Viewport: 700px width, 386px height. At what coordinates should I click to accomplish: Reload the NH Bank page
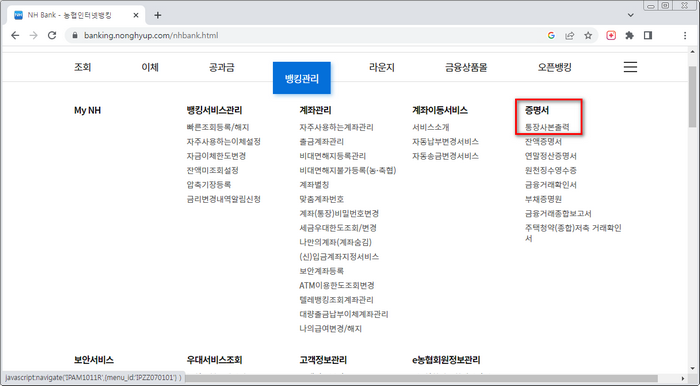52,36
